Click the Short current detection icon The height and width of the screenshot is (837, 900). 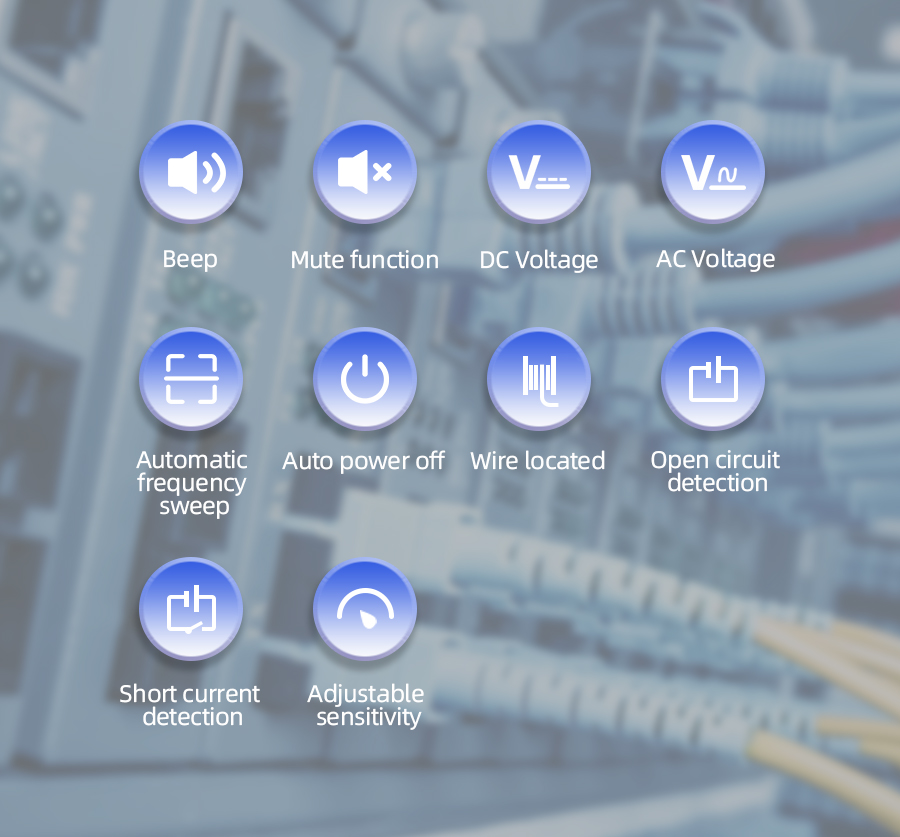coord(191,609)
